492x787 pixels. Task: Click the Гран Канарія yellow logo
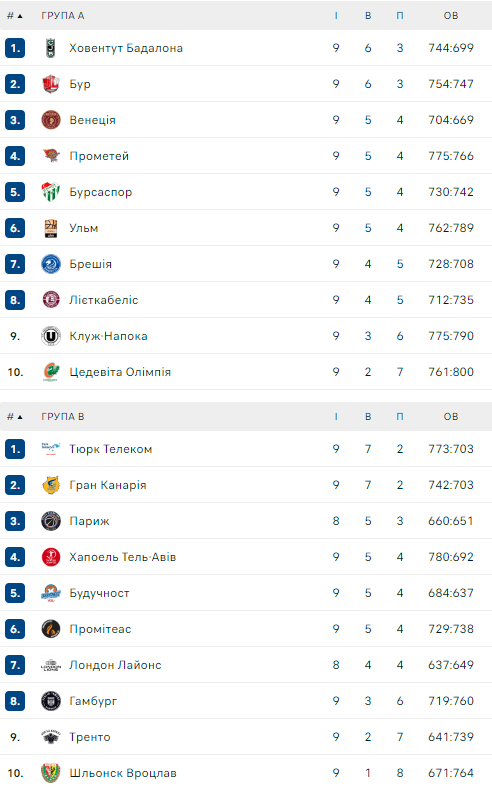click(51, 485)
